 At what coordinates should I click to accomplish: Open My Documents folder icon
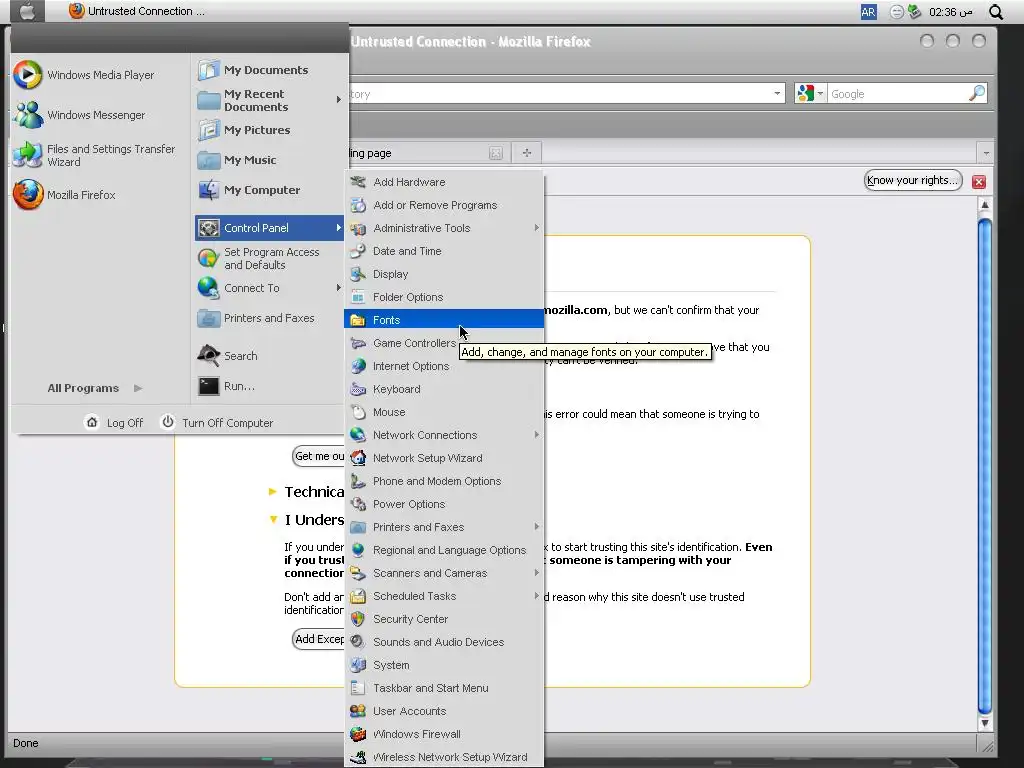click(208, 70)
